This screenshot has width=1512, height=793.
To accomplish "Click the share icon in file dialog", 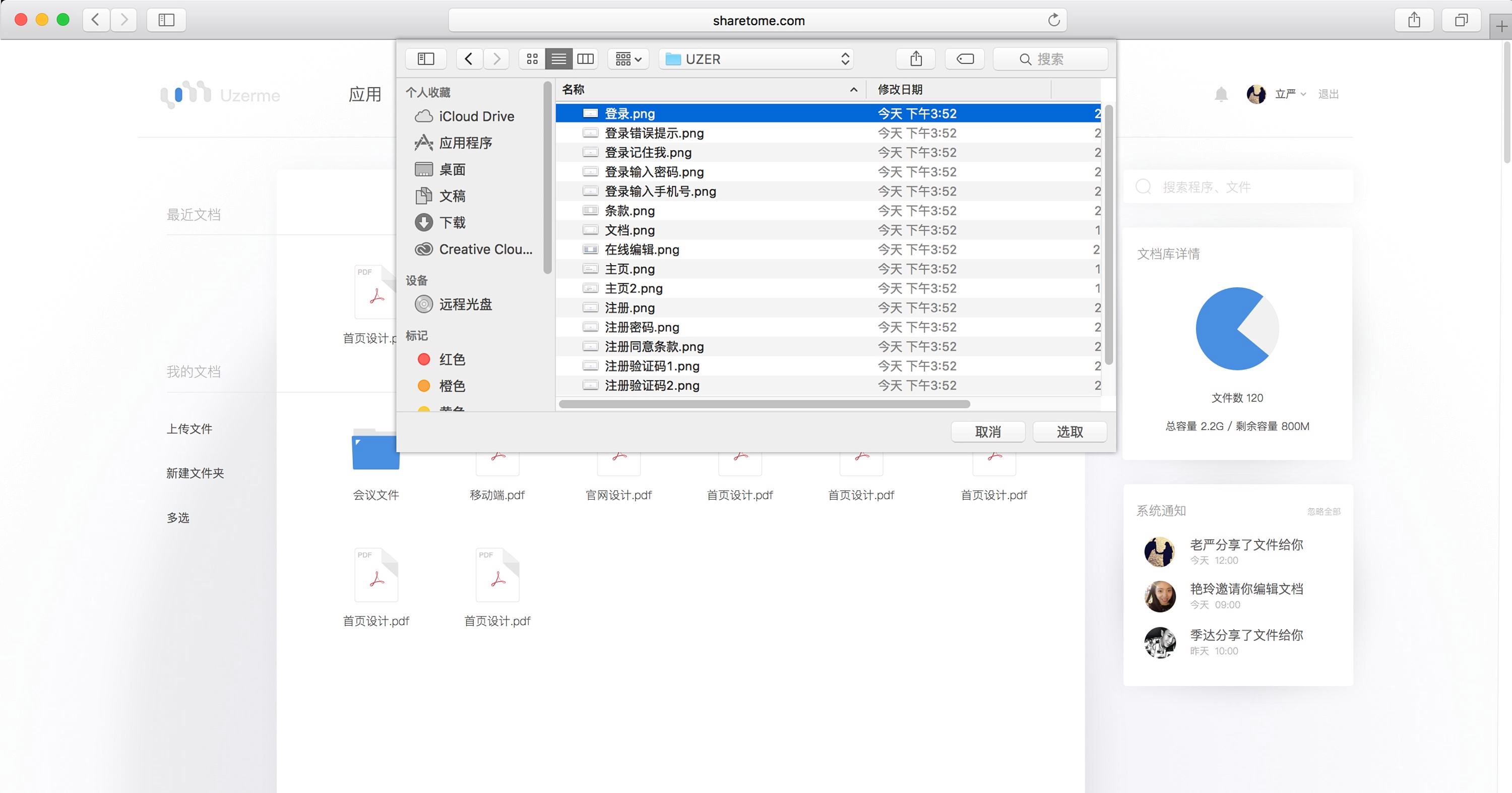I will 916,58.
